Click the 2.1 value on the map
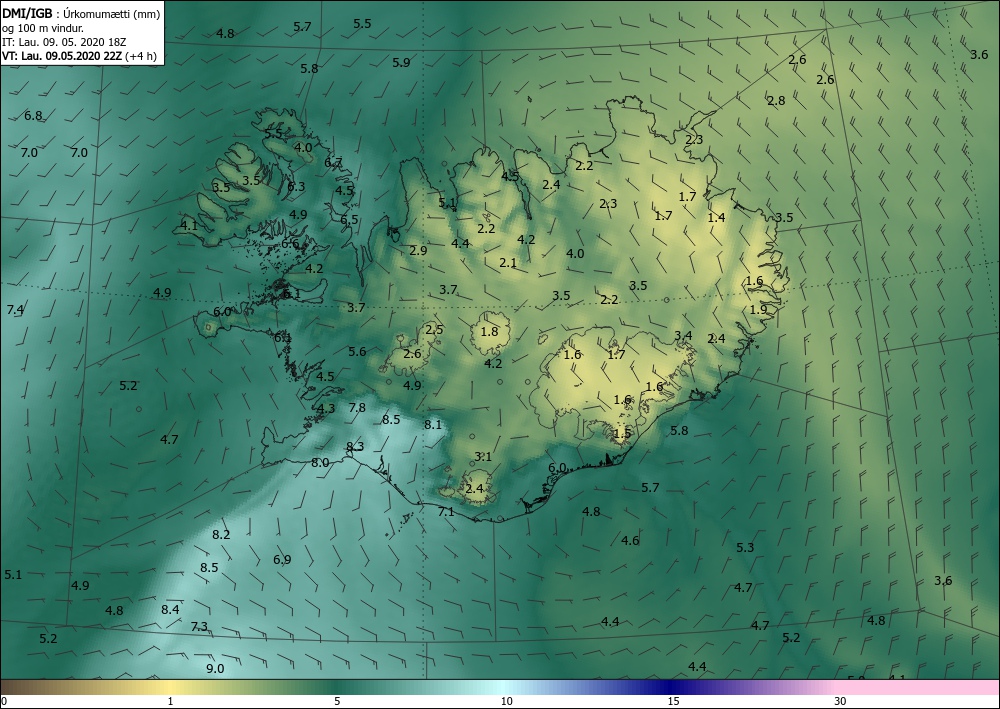This screenshot has width=1000, height=709. click(508, 263)
